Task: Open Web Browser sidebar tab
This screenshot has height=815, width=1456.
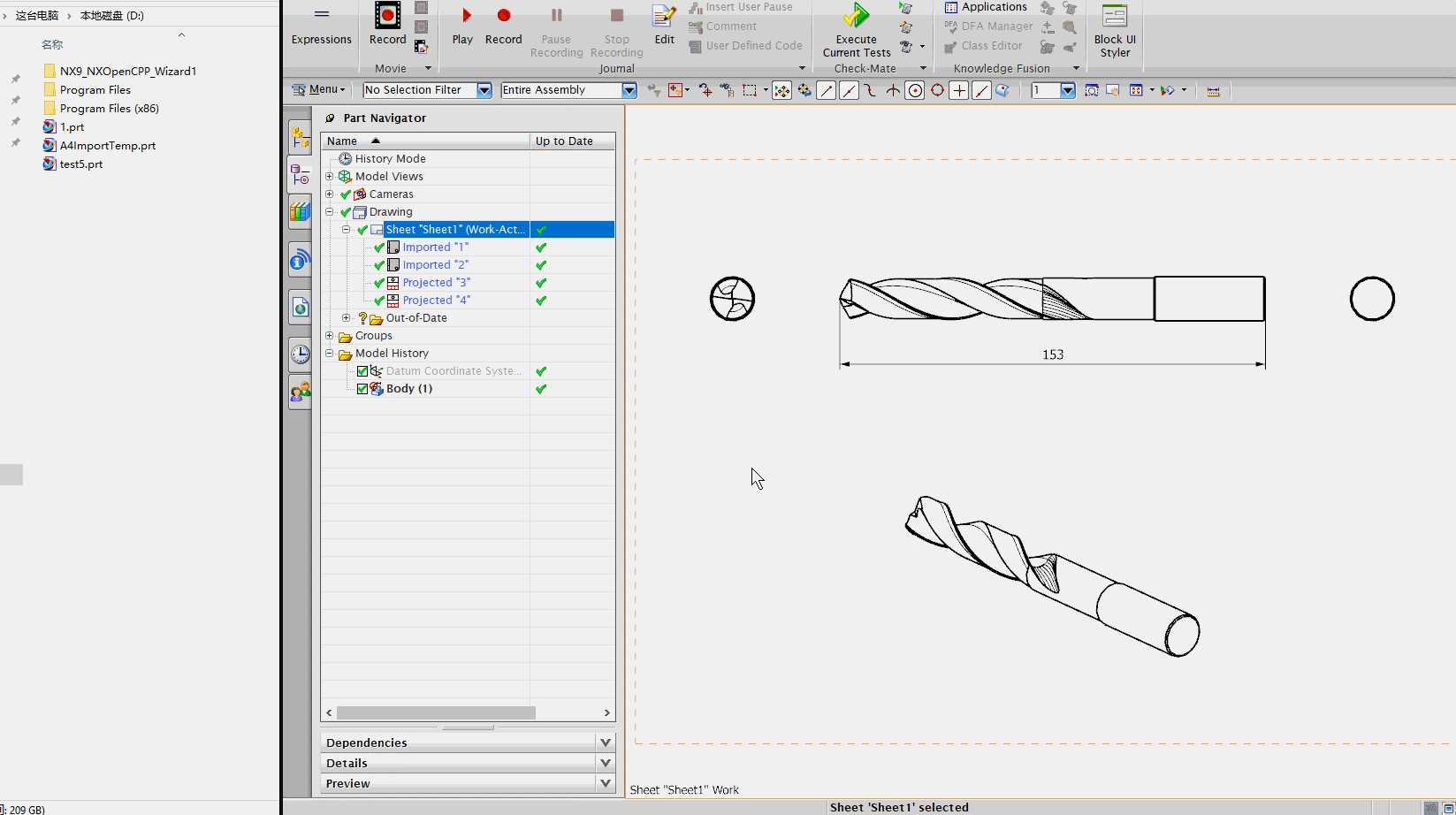Action: [x=301, y=308]
